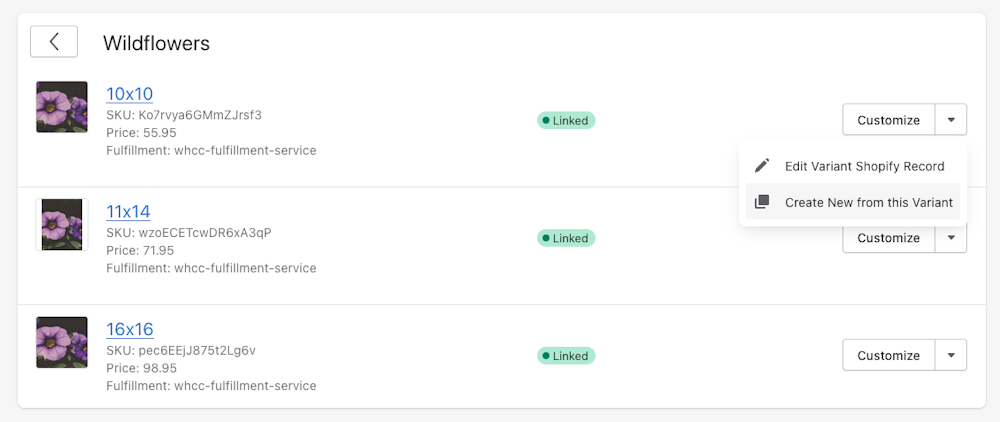
Task: Select Edit Variant Shopify Record menu item
Action: click(864, 166)
